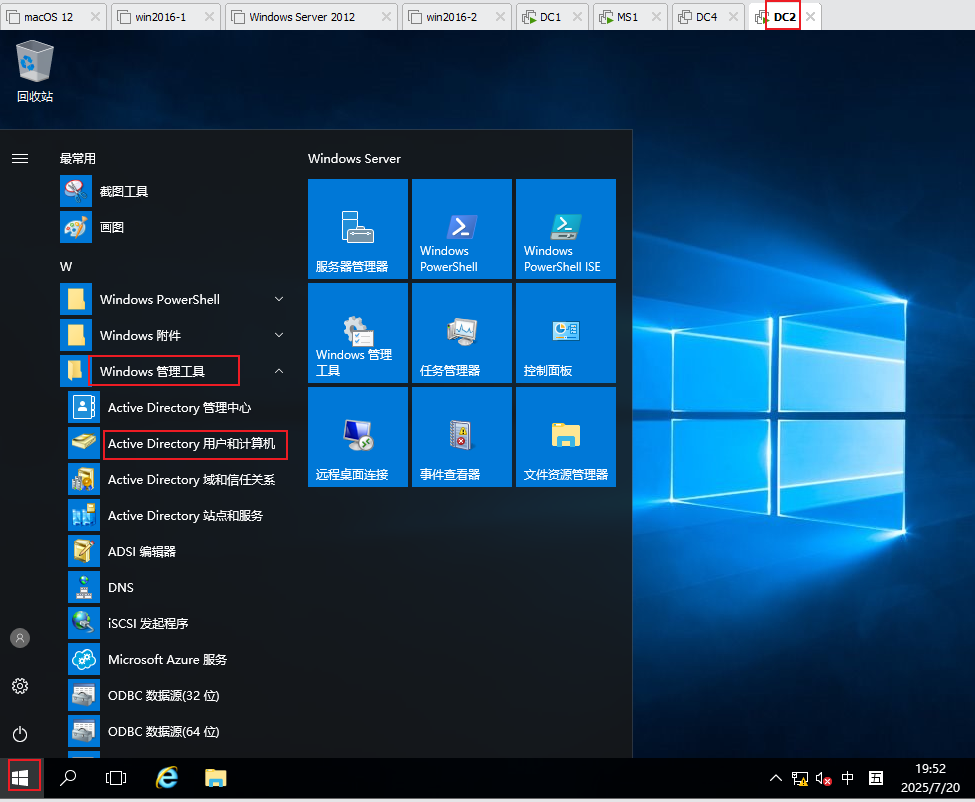Screen dimensions: 975x802
Task: Open 控制面板 tile
Action: point(566,333)
